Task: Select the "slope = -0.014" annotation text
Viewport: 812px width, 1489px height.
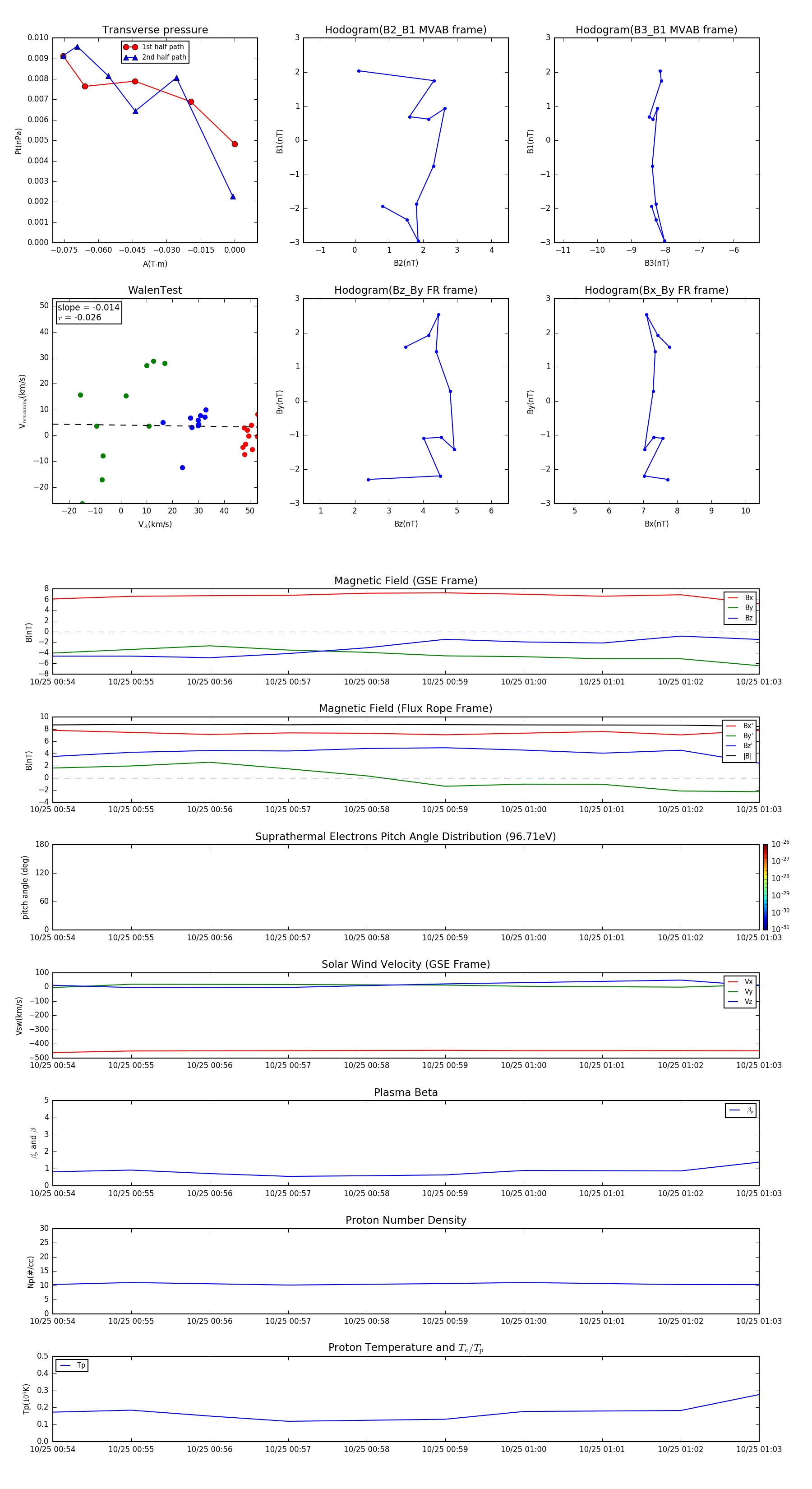Action: (88, 308)
